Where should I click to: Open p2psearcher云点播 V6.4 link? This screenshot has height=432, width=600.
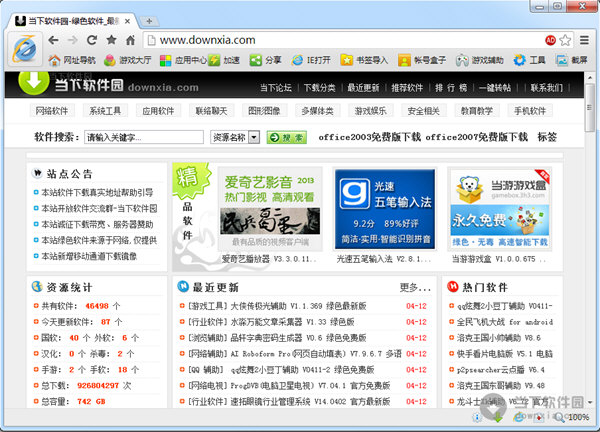tap(501, 370)
